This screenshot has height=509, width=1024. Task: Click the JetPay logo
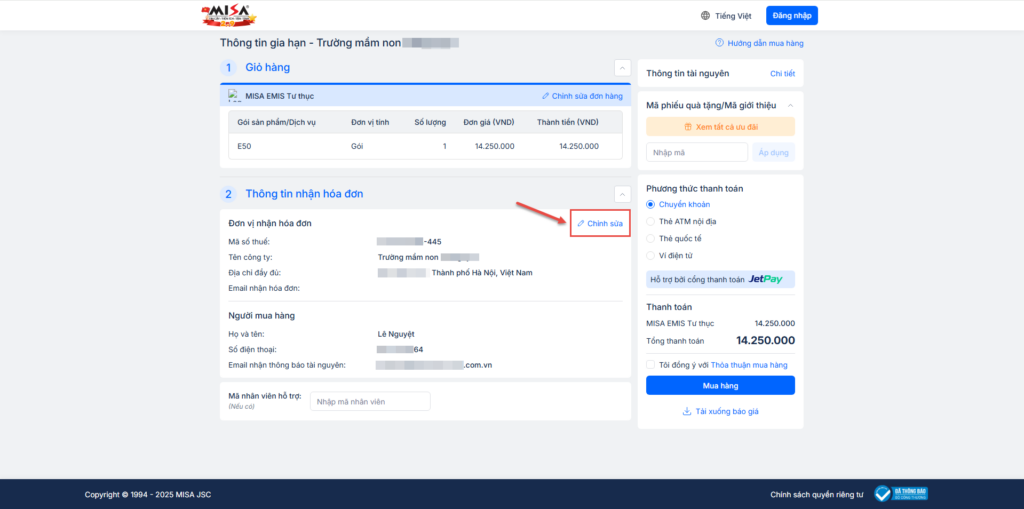click(765, 280)
